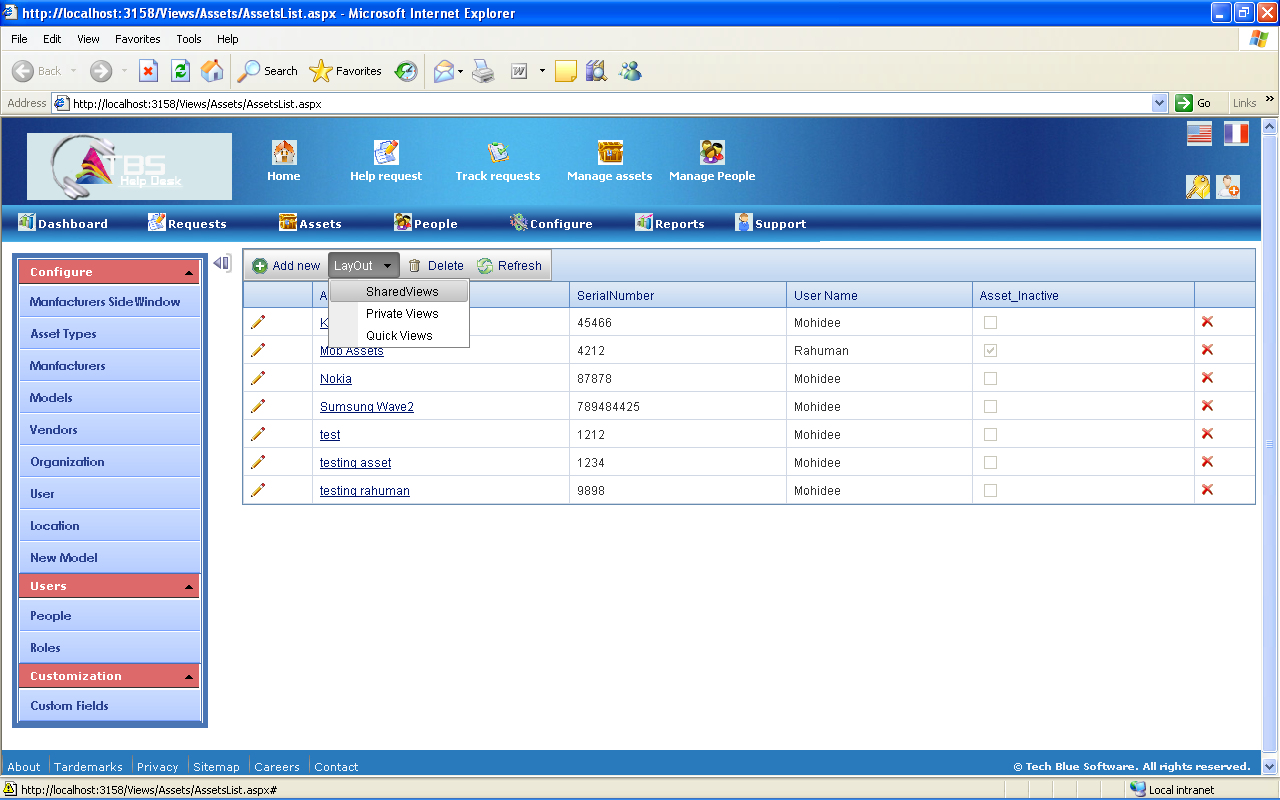Image resolution: width=1280 pixels, height=800 pixels.
Task: Open the Help request icon
Action: [x=386, y=152]
